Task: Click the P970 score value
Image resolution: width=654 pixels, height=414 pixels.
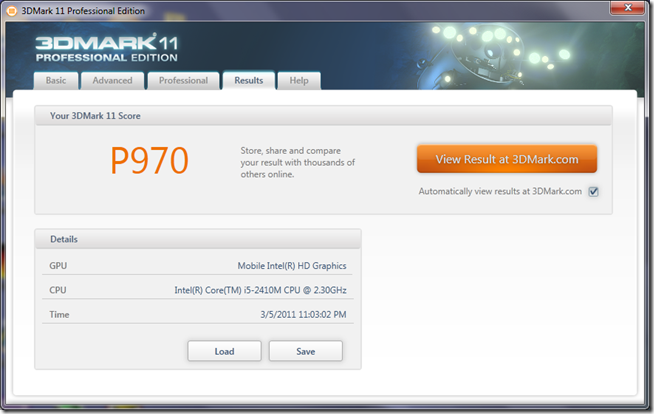Action: coord(148,160)
